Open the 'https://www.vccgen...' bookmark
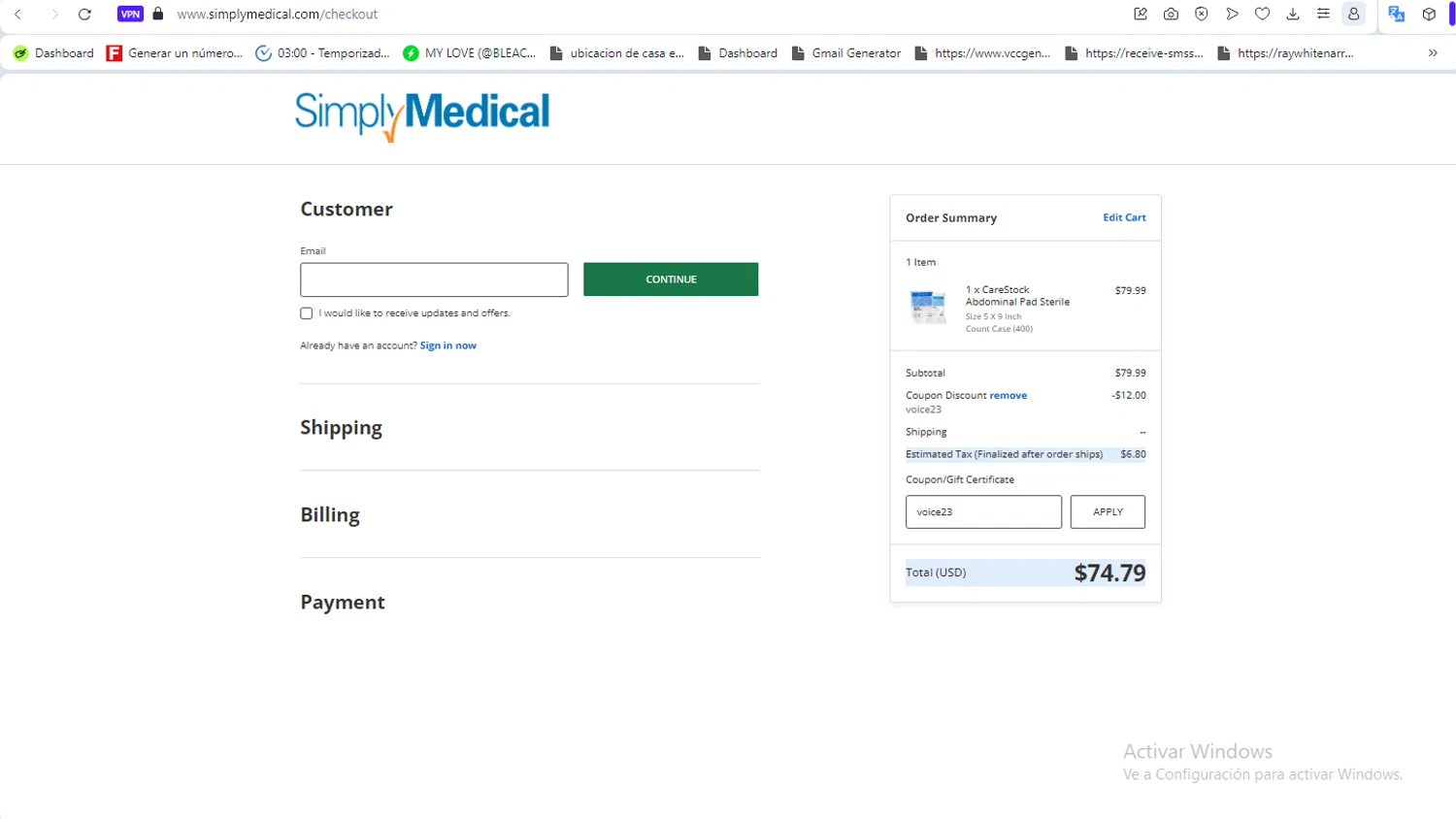Viewport: 1456px width, 819px height. pyautogui.click(x=983, y=53)
